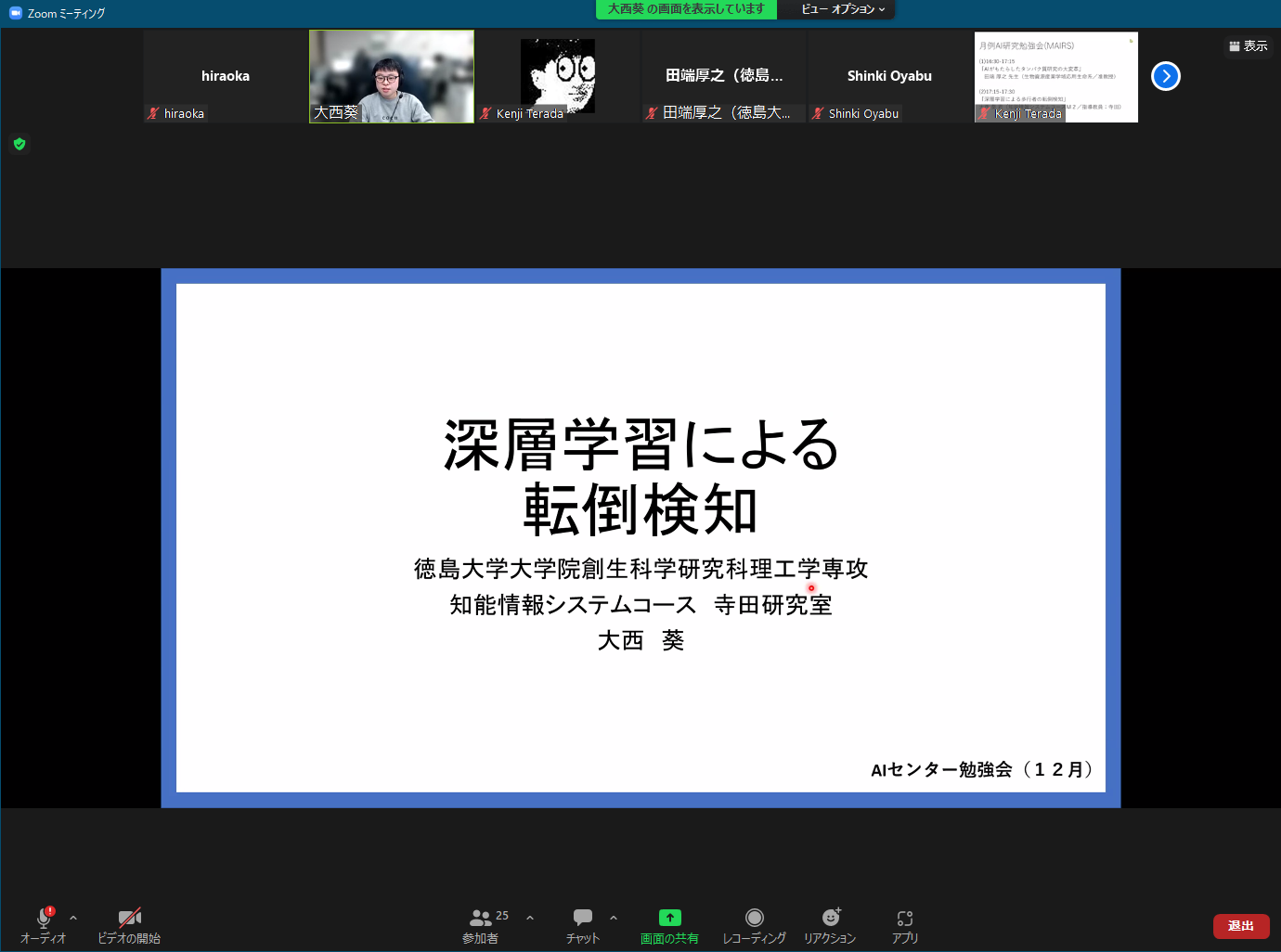
Task: Open the view options menu
Action: [x=842, y=9]
